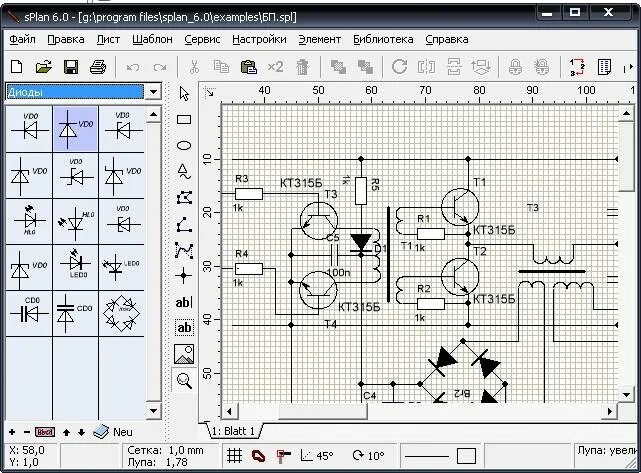Image resolution: width=641 pixels, height=473 pixels.
Task: Open the Правка menu
Action: tap(66, 39)
